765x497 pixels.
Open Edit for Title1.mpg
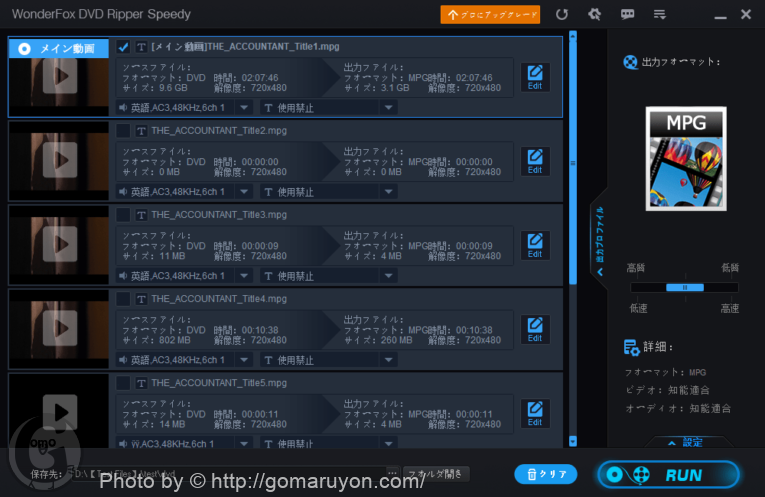coord(535,77)
